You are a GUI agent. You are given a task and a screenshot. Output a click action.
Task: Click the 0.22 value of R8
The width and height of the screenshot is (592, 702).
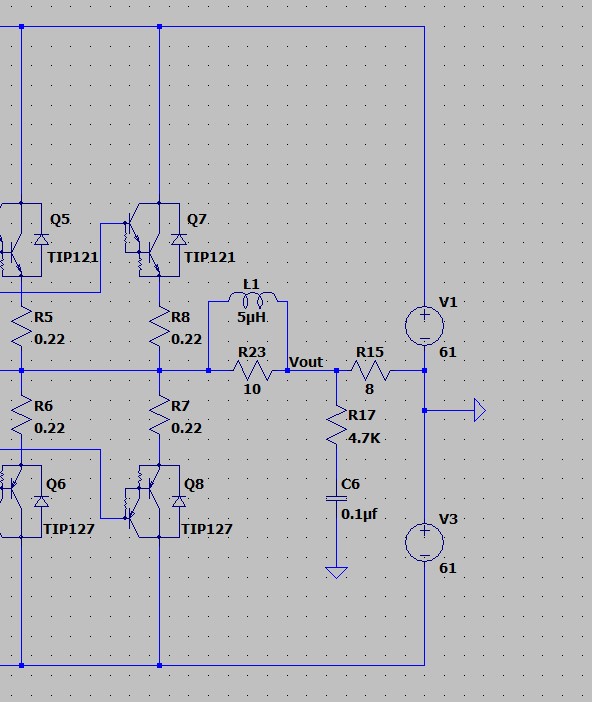point(187,339)
